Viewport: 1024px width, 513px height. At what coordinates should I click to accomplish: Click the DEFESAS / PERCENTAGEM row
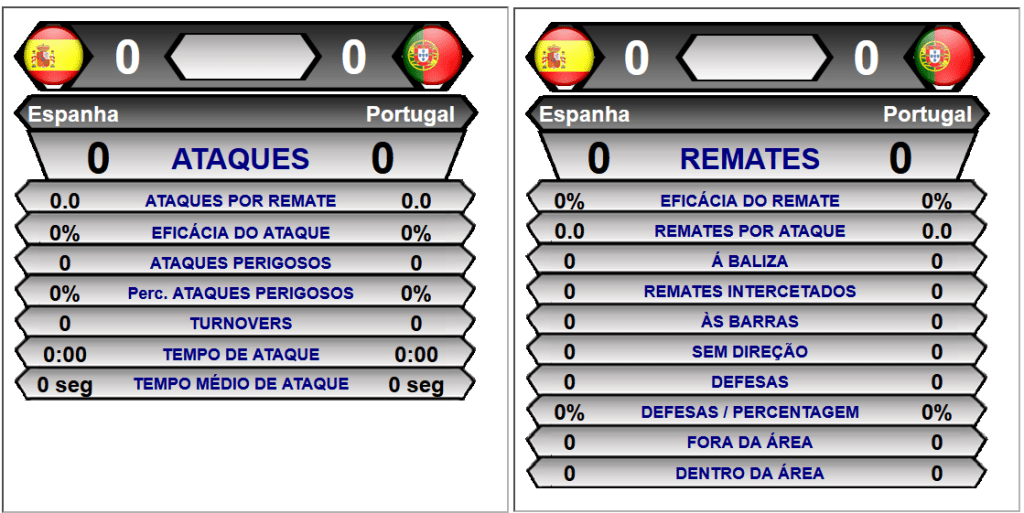(756, 411)
